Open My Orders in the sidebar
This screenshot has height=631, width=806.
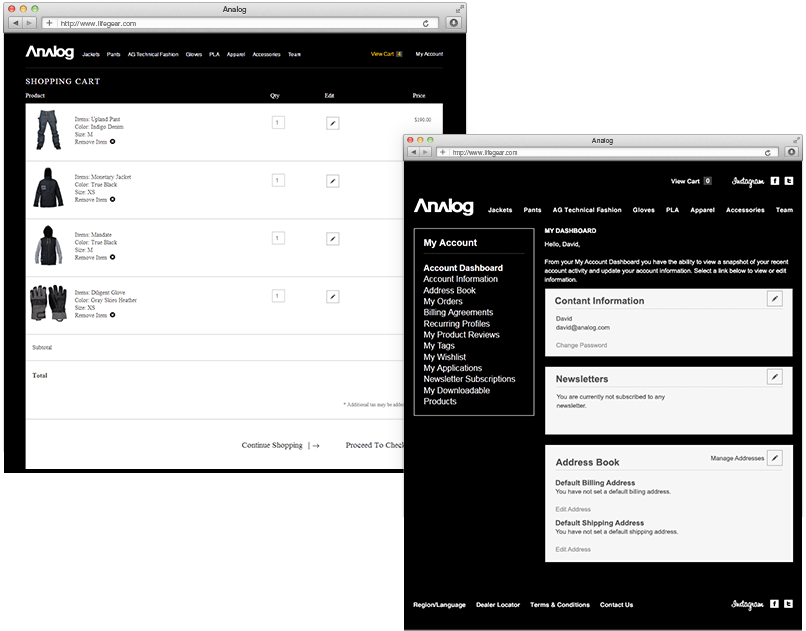tap(443, 302)
